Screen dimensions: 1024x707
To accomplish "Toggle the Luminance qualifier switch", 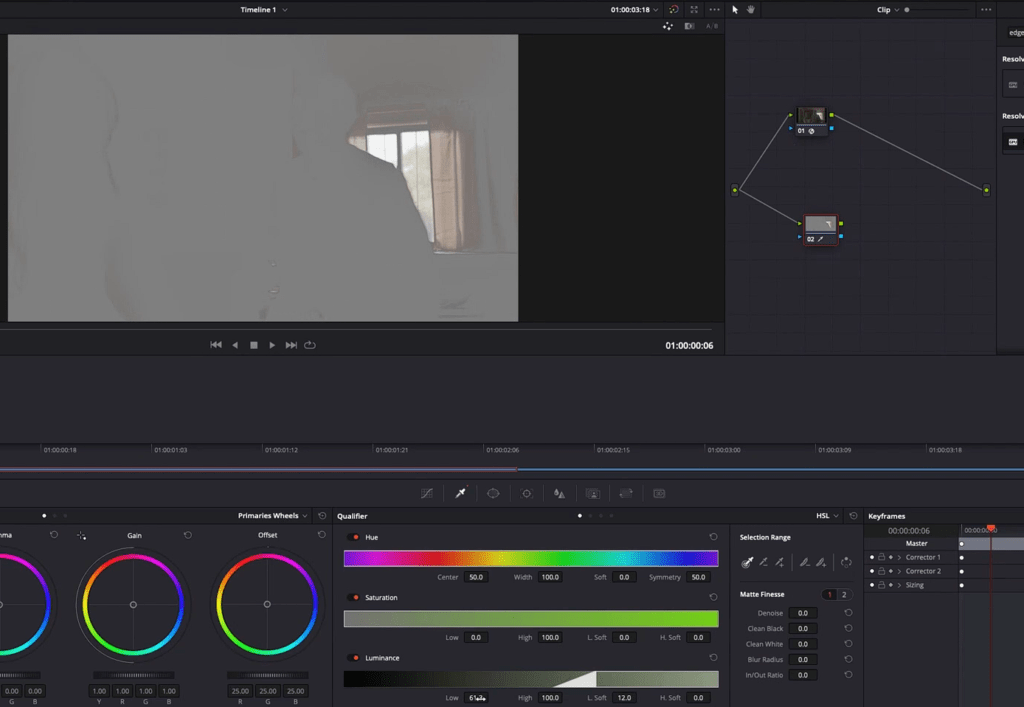I will [x=353, y=658].
